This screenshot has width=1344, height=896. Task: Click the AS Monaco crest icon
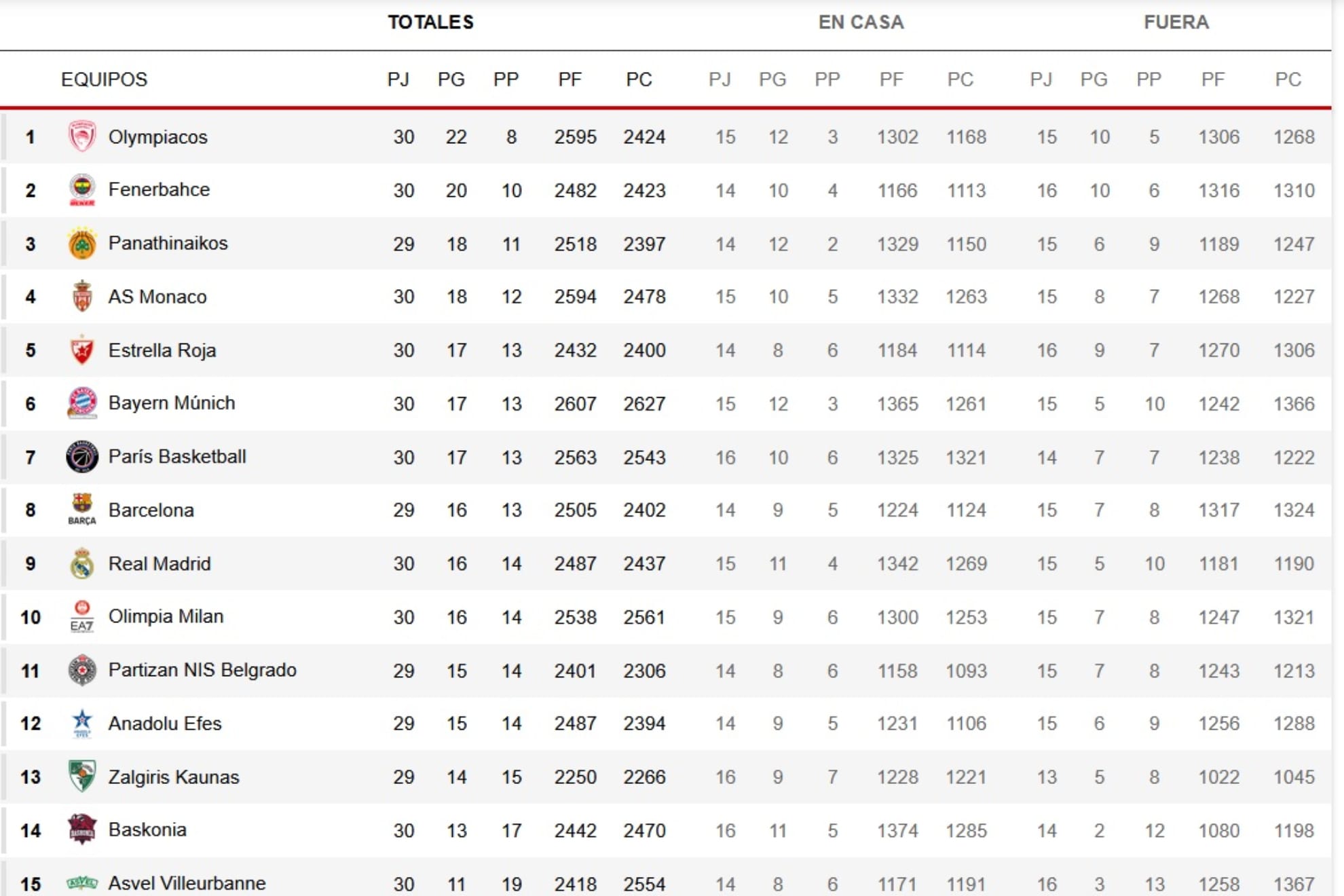pos(82,297)
